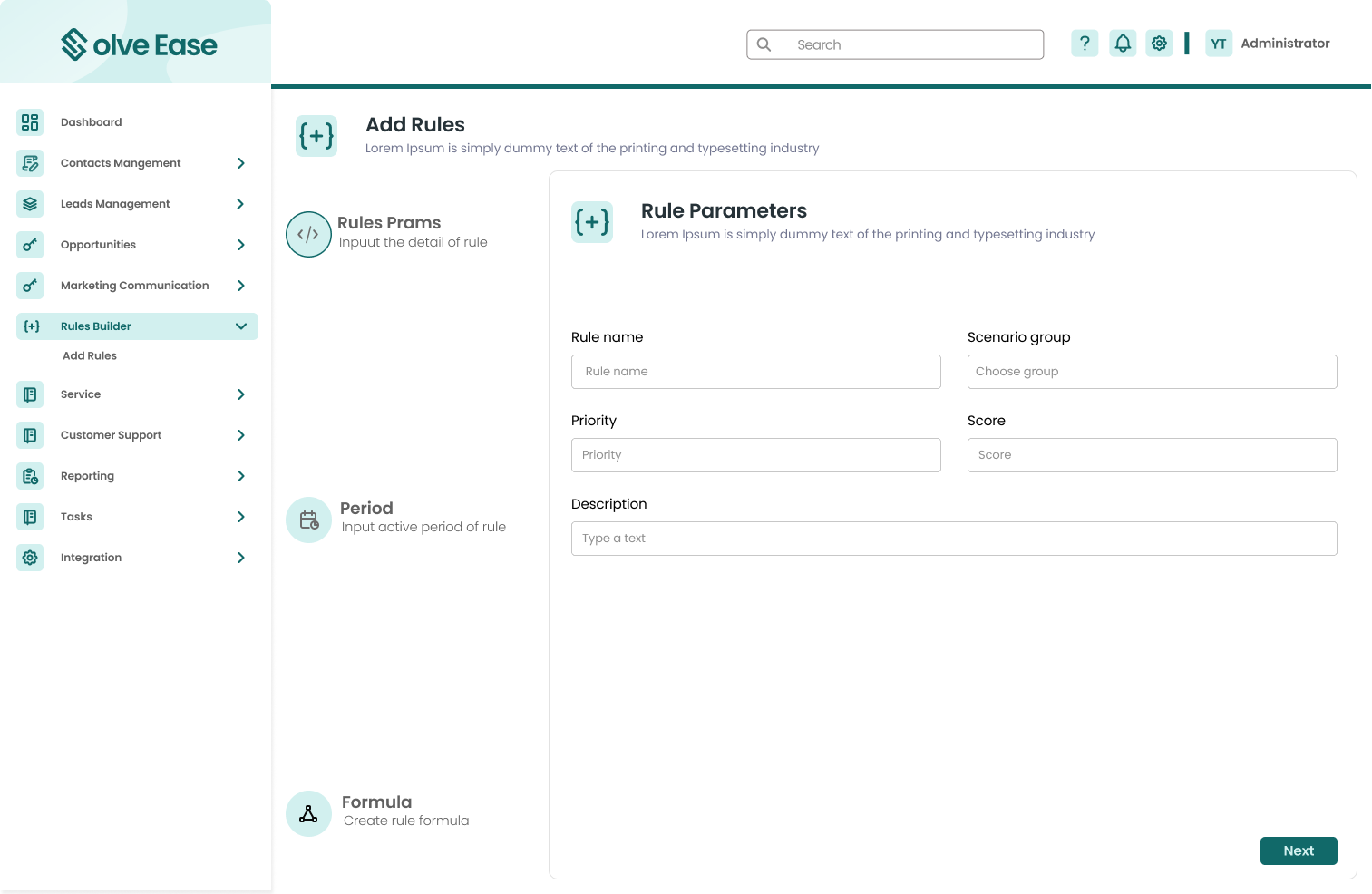
Task: Expand Customer Support submenu chevron
Action: click(240, 435)
